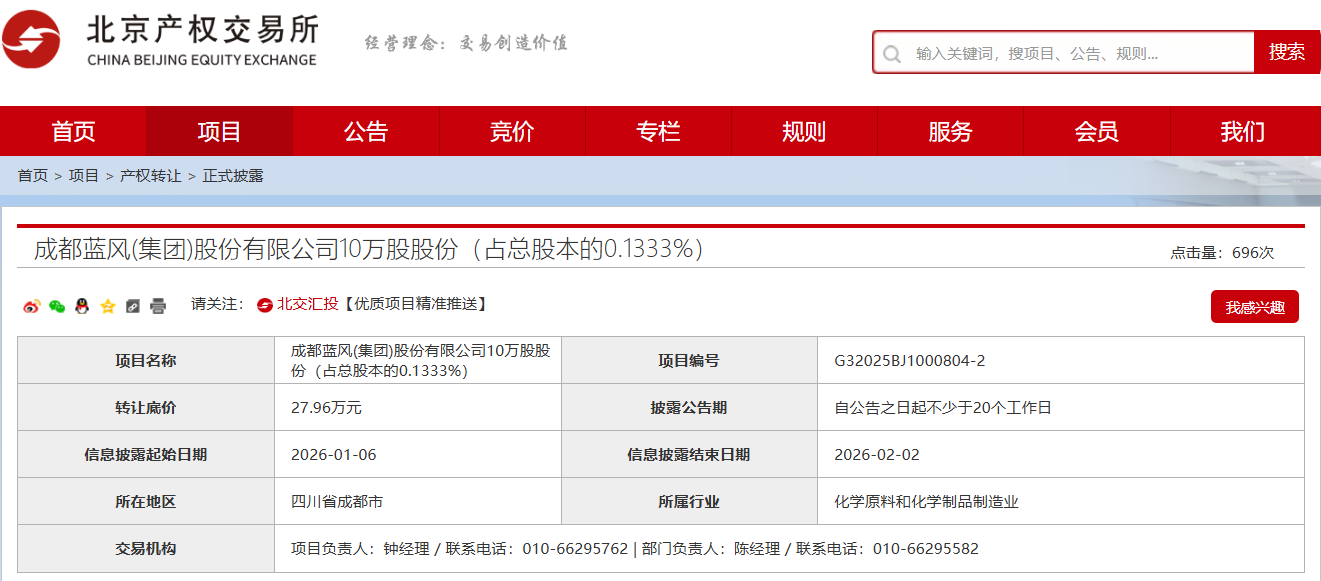
Task: Click the 我感兴趣 button
Action: pyautogui.click(x=1254, y=307)
